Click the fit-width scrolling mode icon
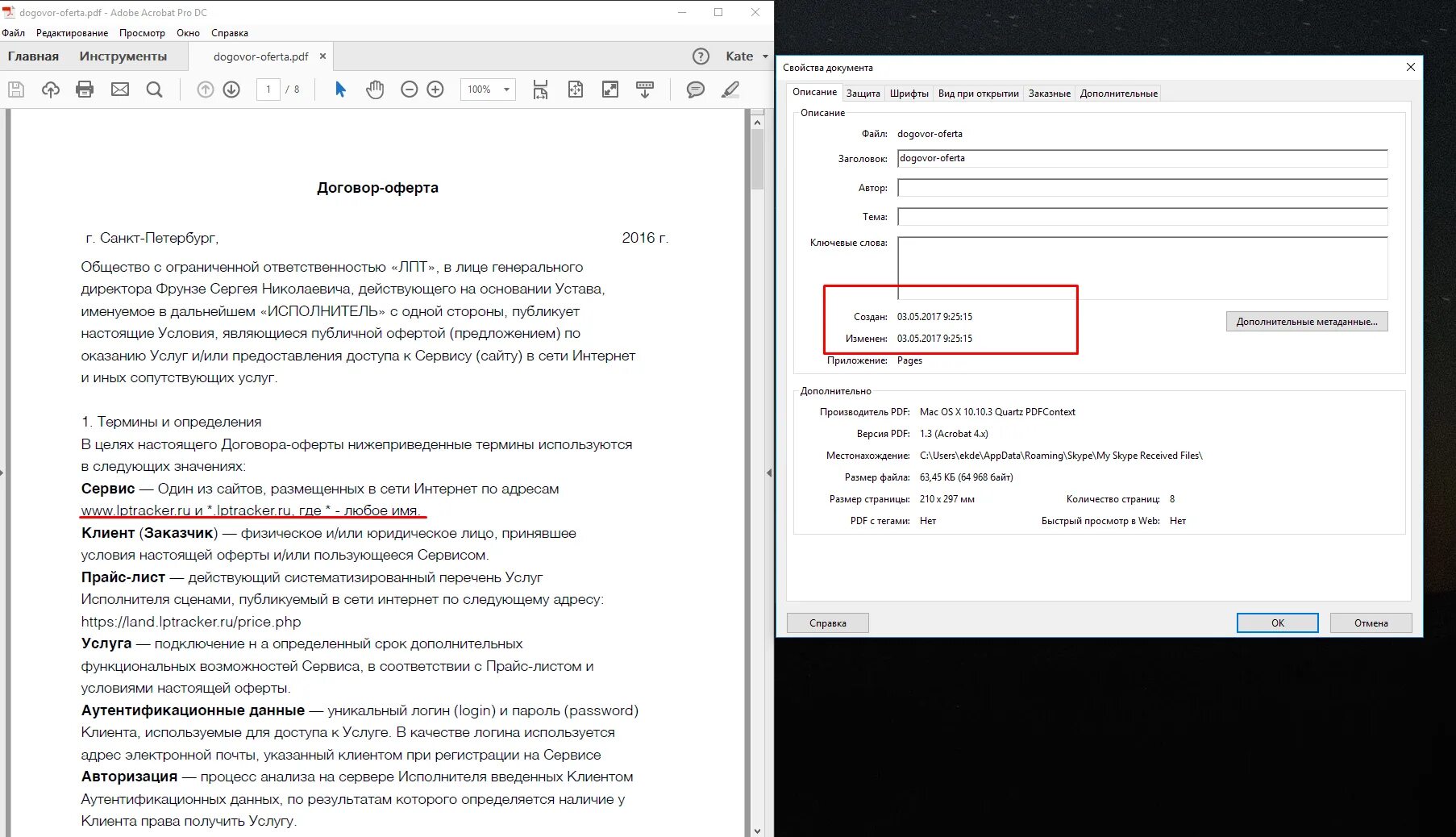This screenshot has width=1456, height=837. point(540,90)
